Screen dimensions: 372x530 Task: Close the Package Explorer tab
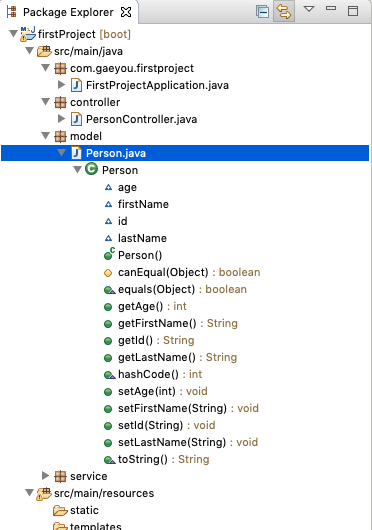click(126, 12)
